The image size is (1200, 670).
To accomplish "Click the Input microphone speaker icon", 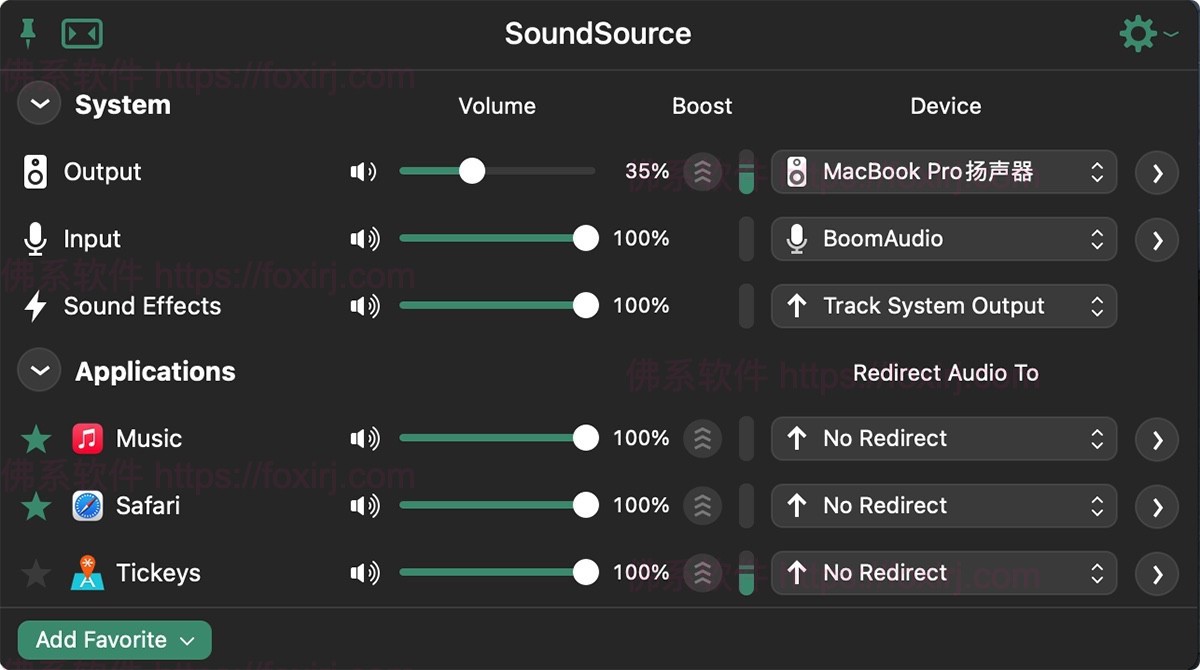I will point(363,238).
